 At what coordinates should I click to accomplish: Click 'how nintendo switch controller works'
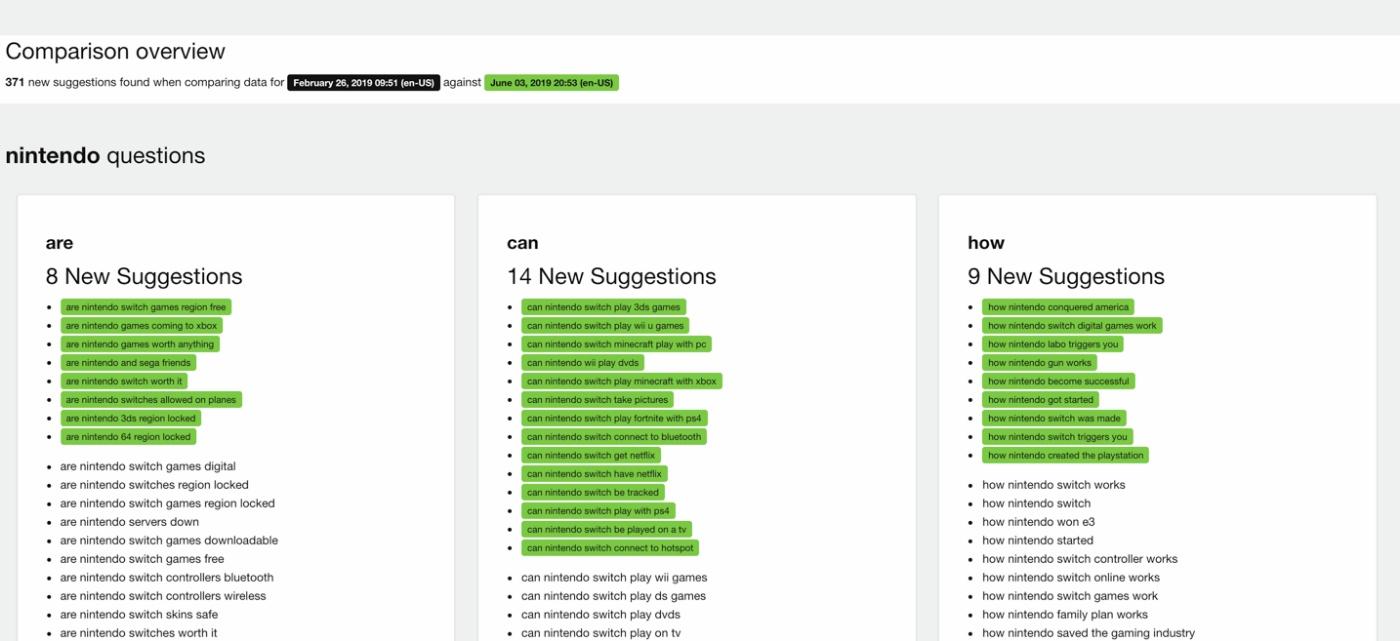1080,559
